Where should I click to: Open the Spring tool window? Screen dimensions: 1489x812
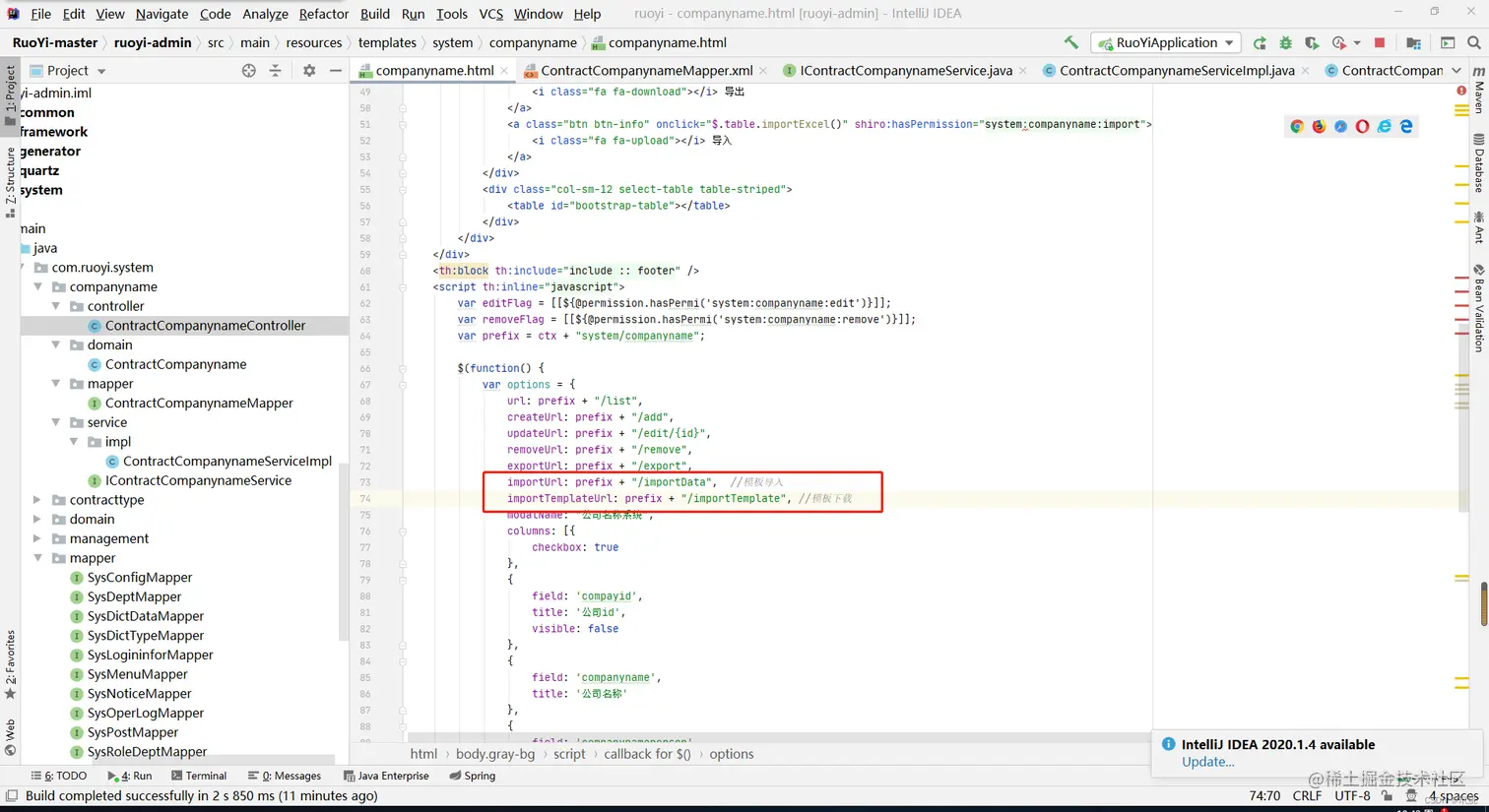point(473,776)
